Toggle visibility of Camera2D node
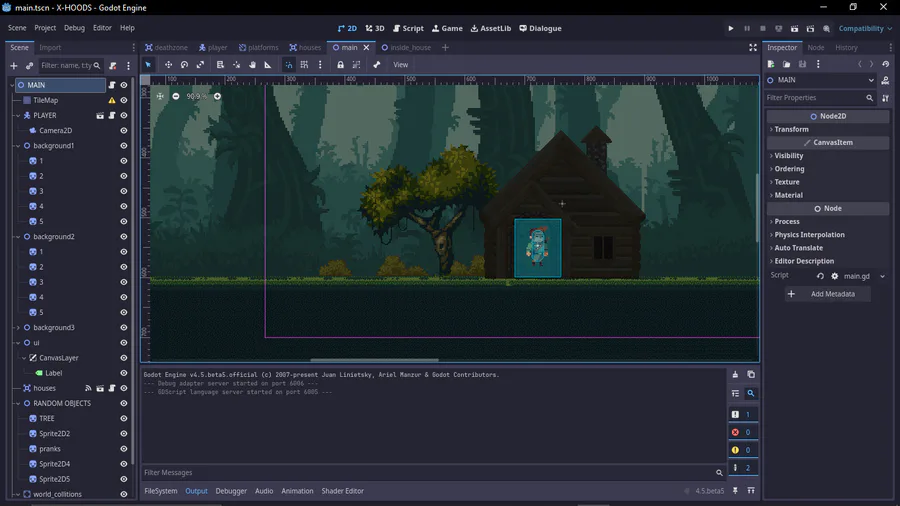This screenshot has height=506, width=900. coord(123,131)
